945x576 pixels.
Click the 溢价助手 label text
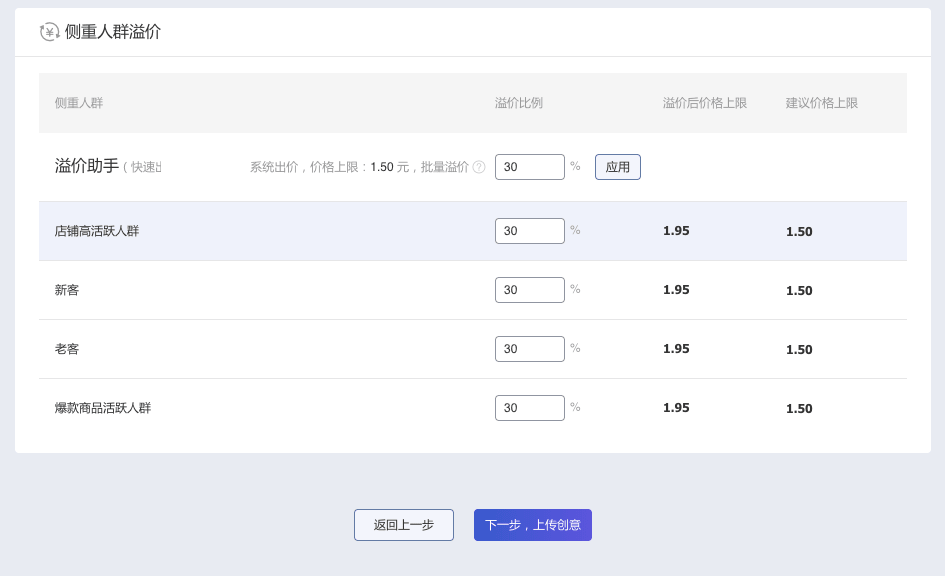point(87,166)
